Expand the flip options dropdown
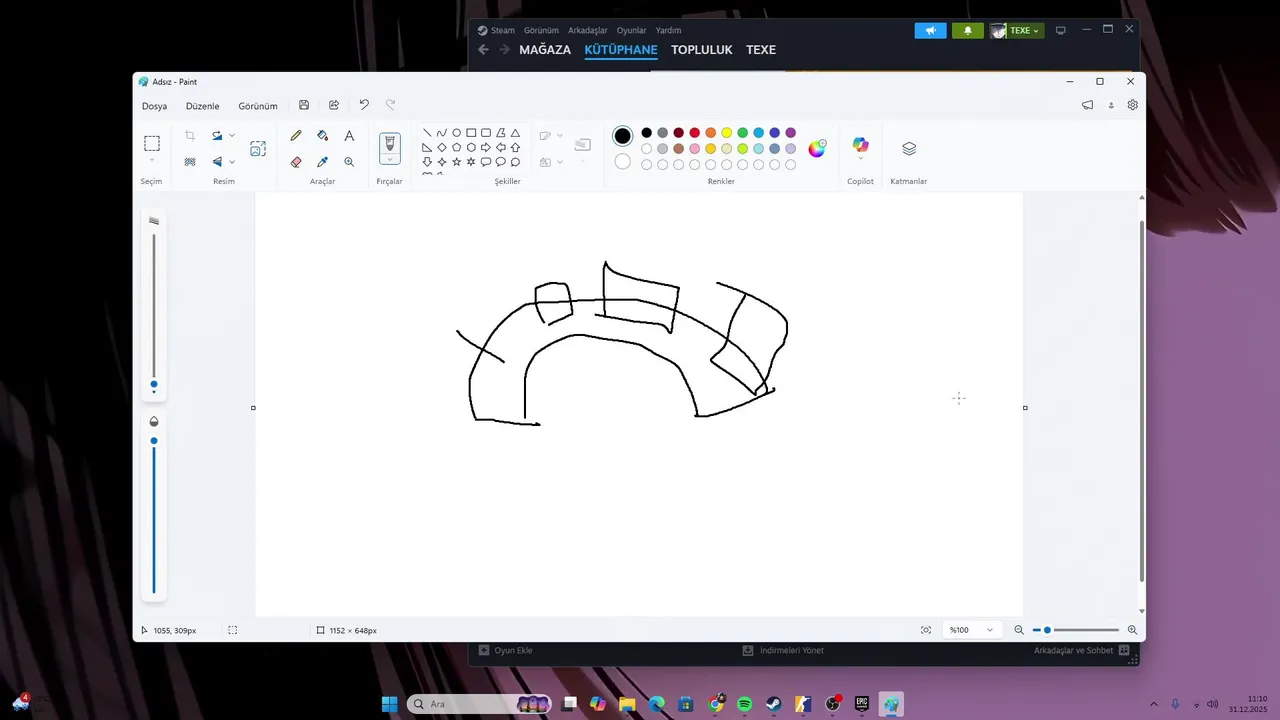The height and width of the screenshot is (720, 1280). click(232, 162)
